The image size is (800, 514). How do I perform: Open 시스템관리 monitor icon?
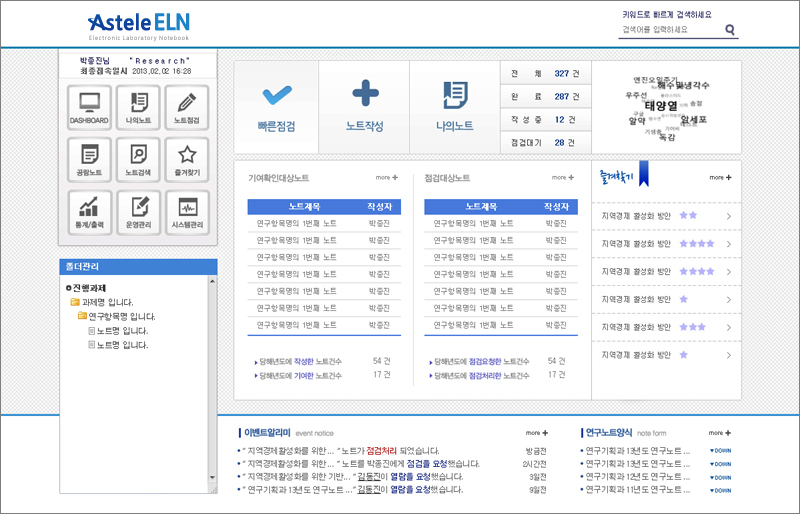pyautogui.click(x=187, y=212)
